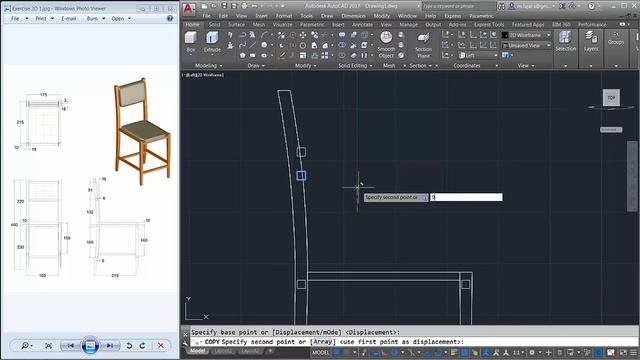Image resolution: width=640 pixels, height=360 pixels.
Task: Open the Dimension menu in AutoCAD
Action: (x=353, y=16)
